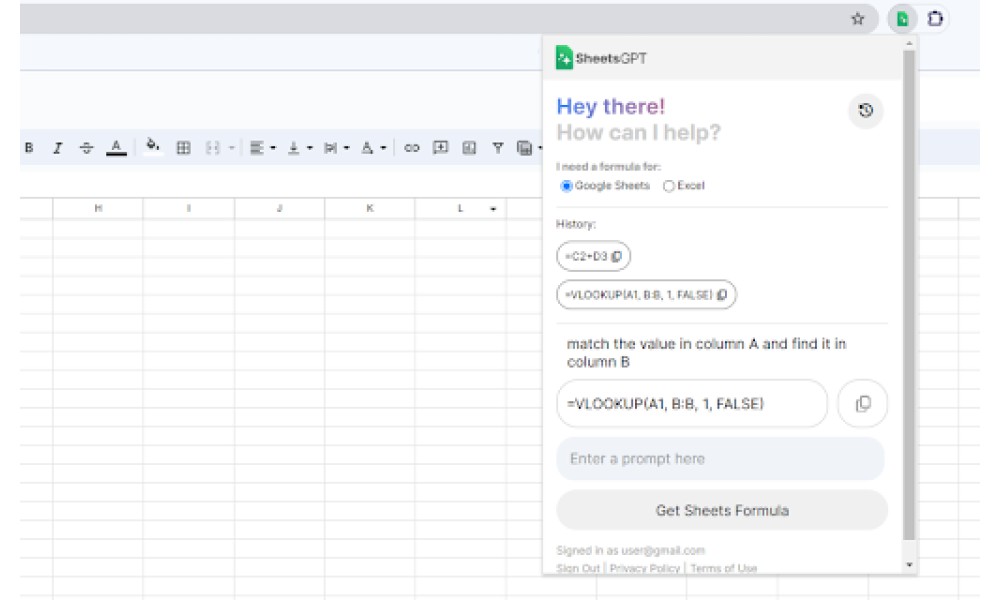Viewport: 1000px width, 600px height.
Task: Select the Google Sheets radio option
Action: coord(566,186)
